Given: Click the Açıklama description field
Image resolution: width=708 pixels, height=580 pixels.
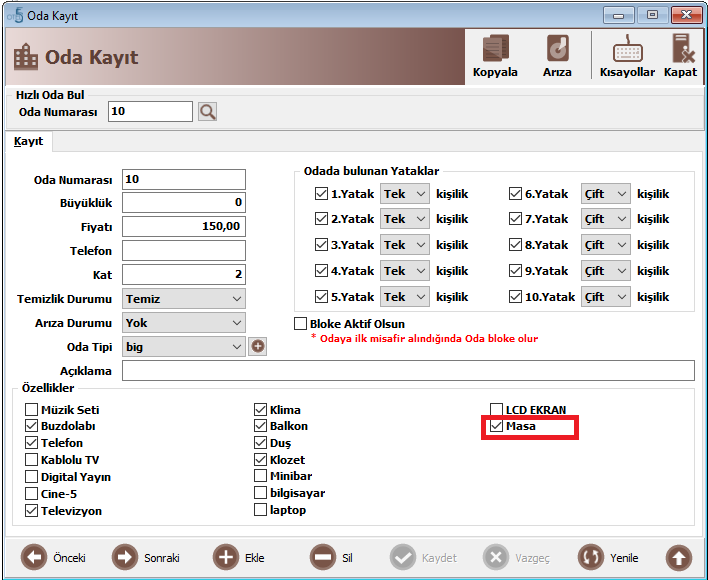Looking at the screenshot, I should click(408, 371).
